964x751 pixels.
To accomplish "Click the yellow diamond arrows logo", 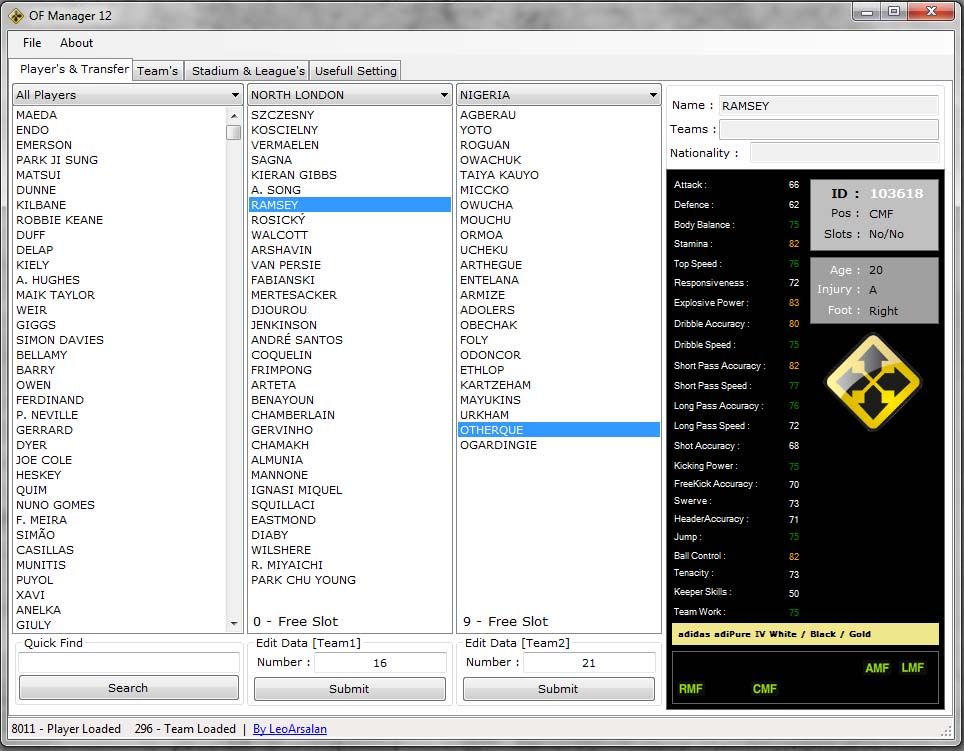I will pyautogui.click(x=873, y=382).
